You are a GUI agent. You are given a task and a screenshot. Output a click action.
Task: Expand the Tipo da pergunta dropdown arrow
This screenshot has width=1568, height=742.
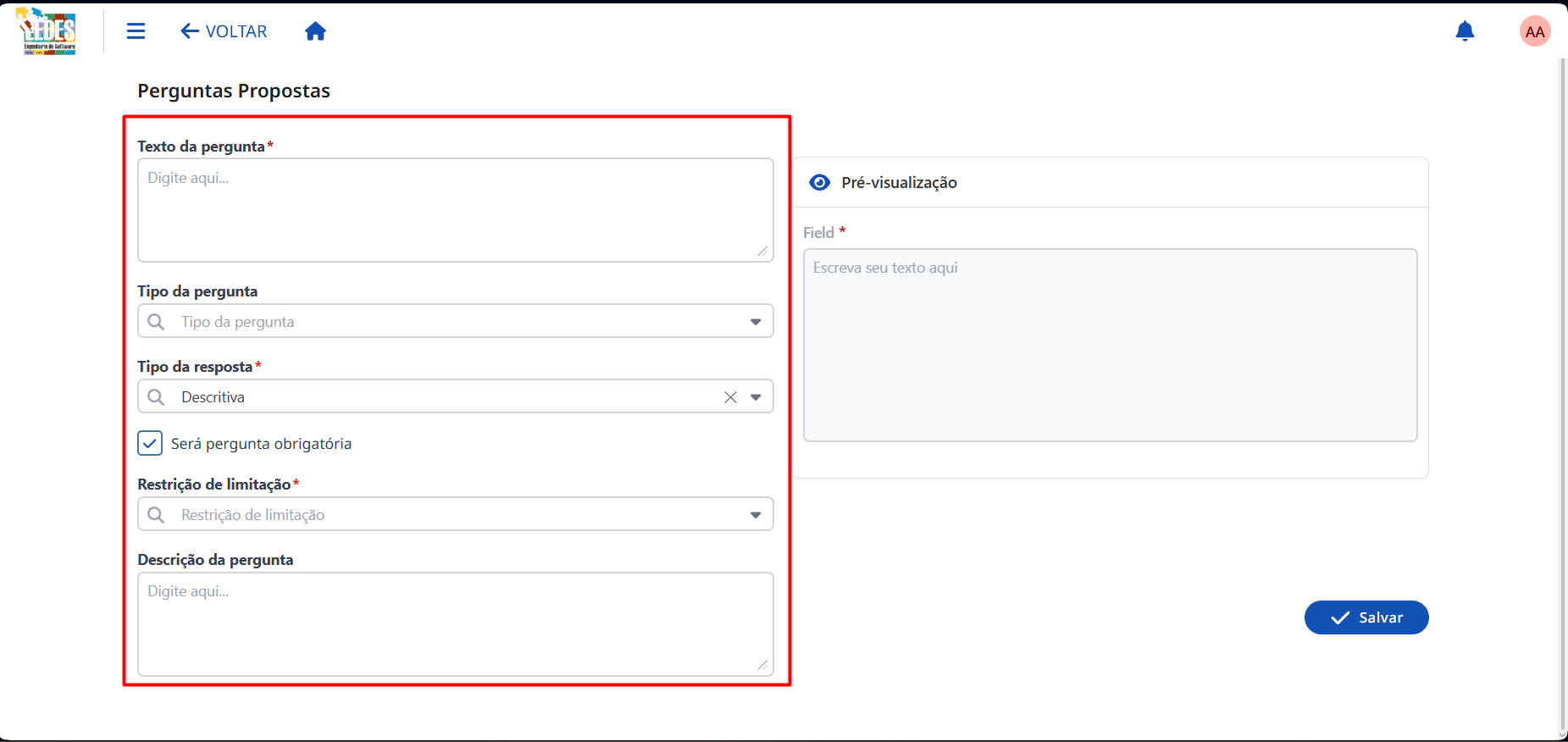click(x=756, y=322)
